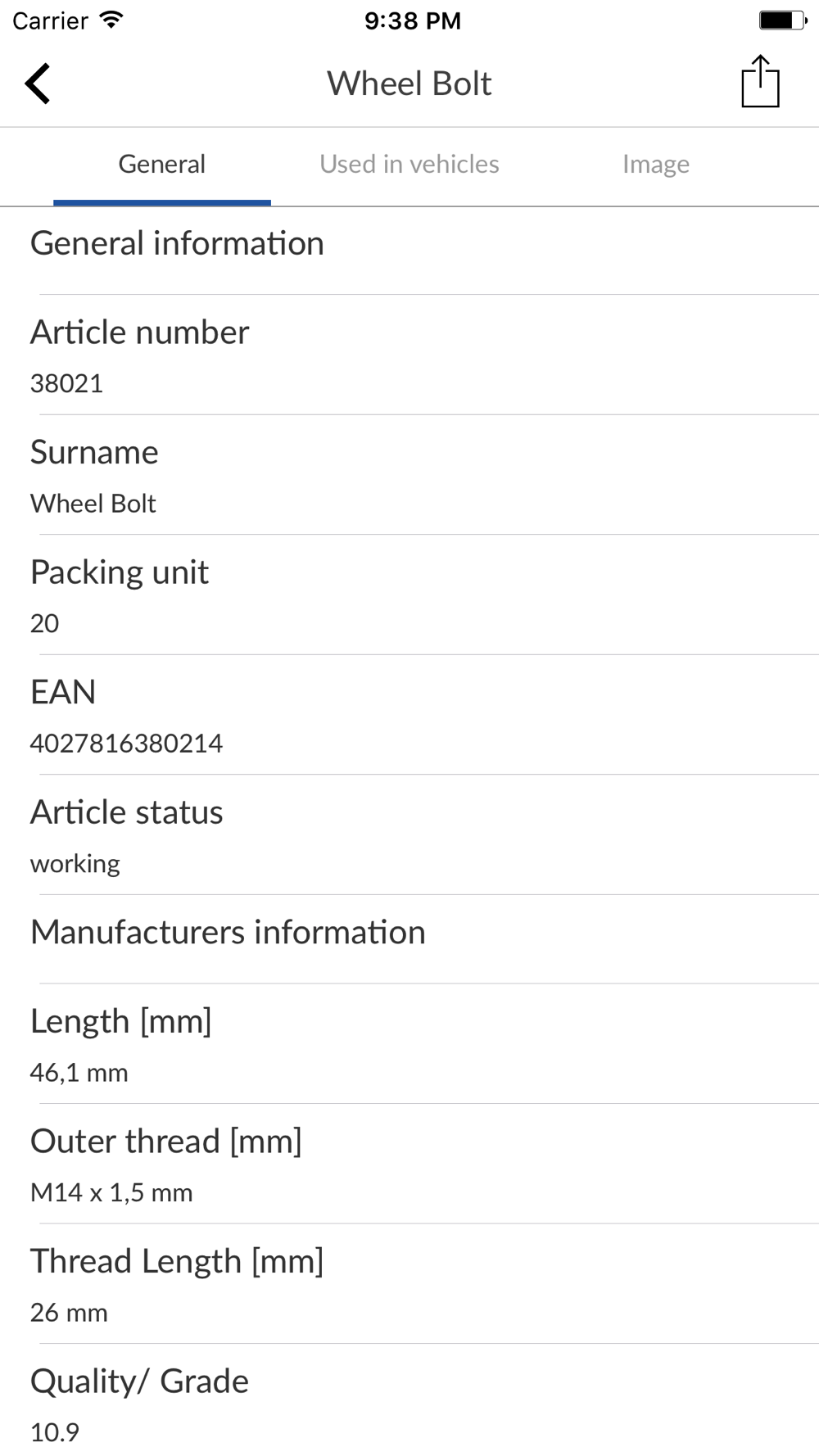
Task: Tap the Thread Length 26 mm row
Action: [x=409, y=1284]
